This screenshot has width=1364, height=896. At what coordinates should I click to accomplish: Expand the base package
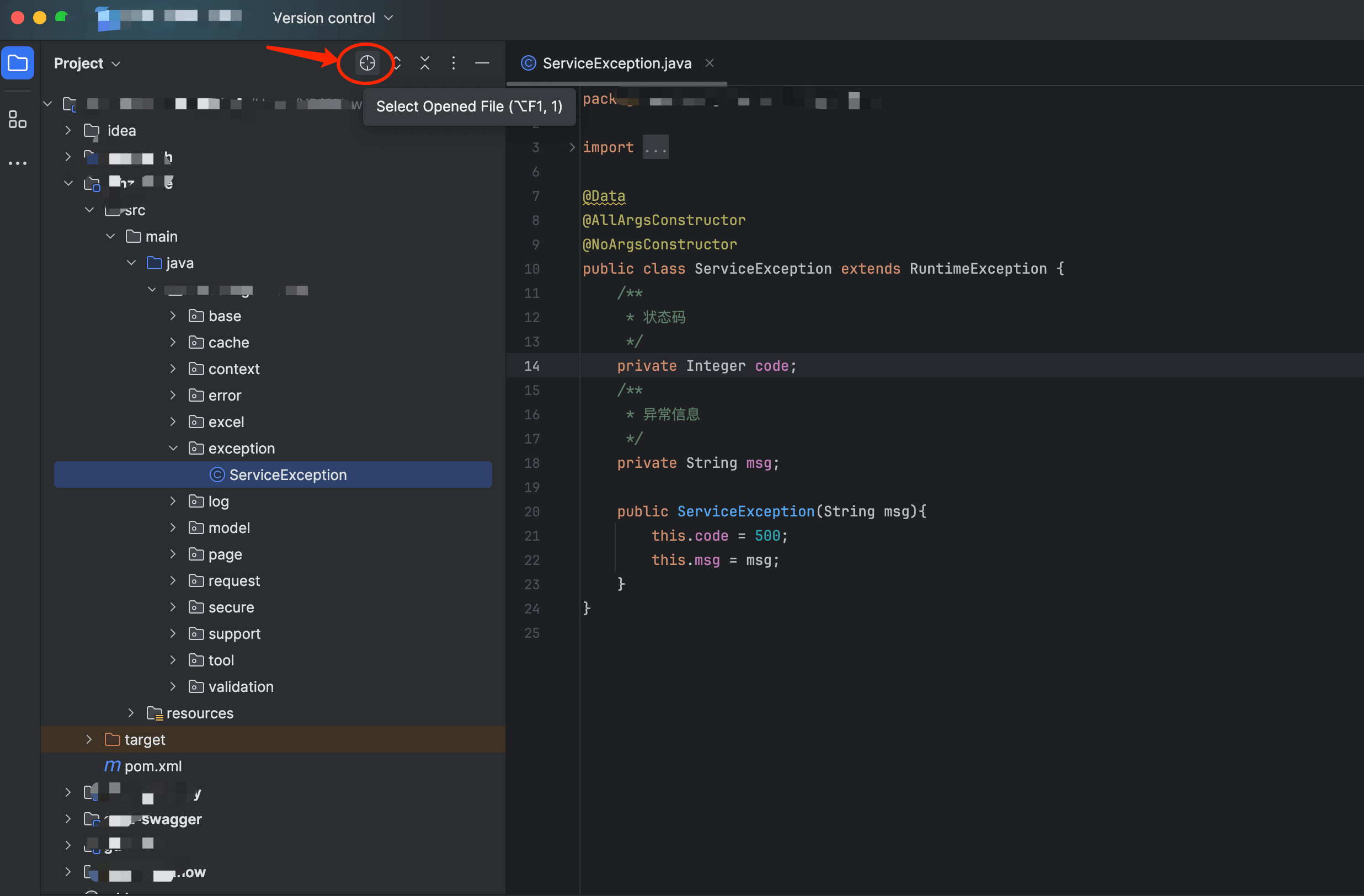tap(173, 316)
